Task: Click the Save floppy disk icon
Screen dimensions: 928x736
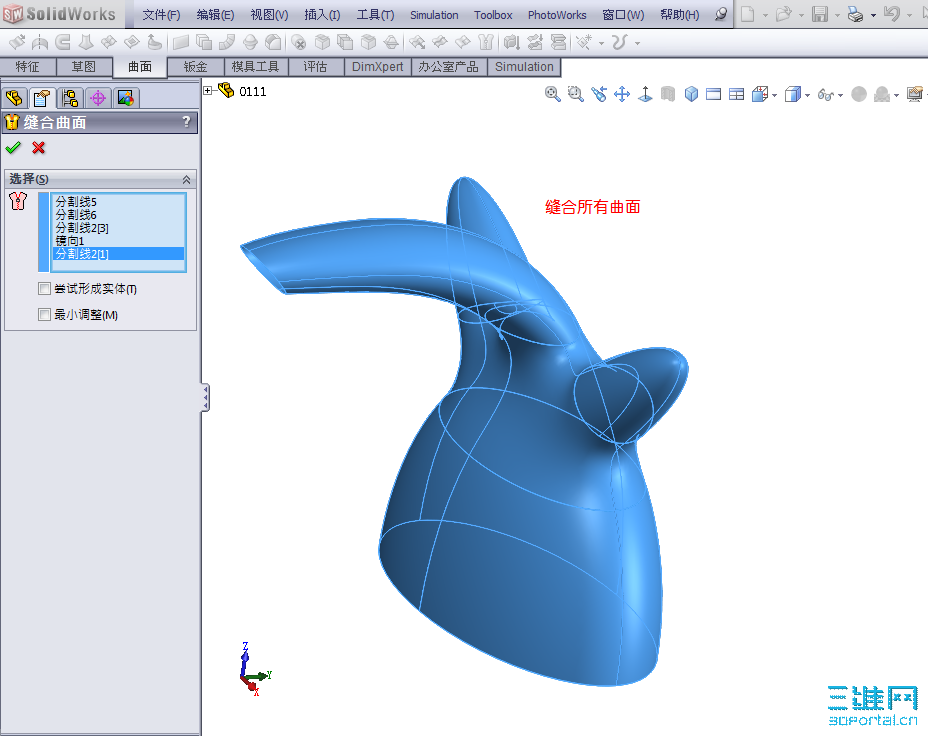Action: (x=820, y=14)
